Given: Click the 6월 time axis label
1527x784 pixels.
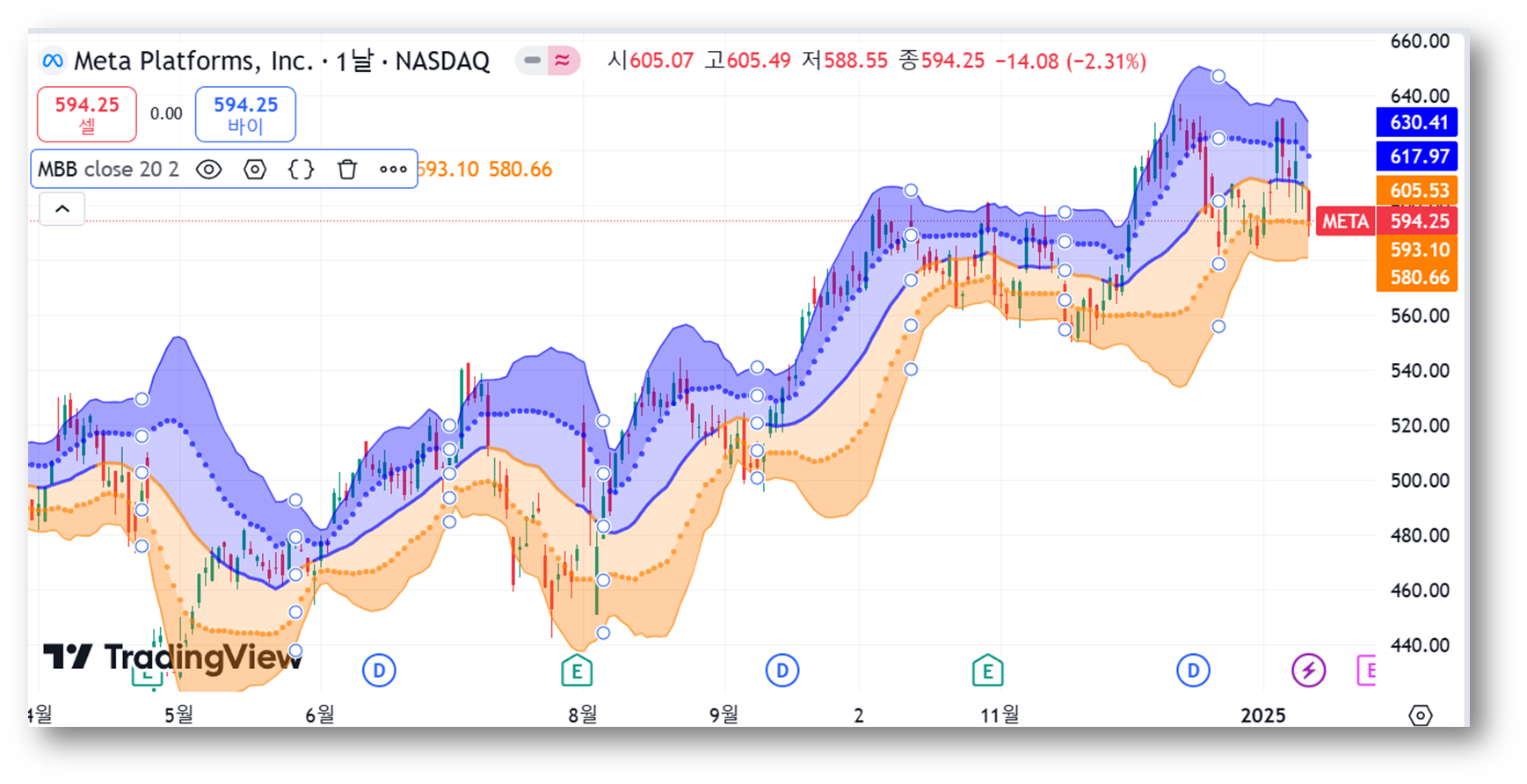Looking at the screenshot, I should (x=320, y=715).
